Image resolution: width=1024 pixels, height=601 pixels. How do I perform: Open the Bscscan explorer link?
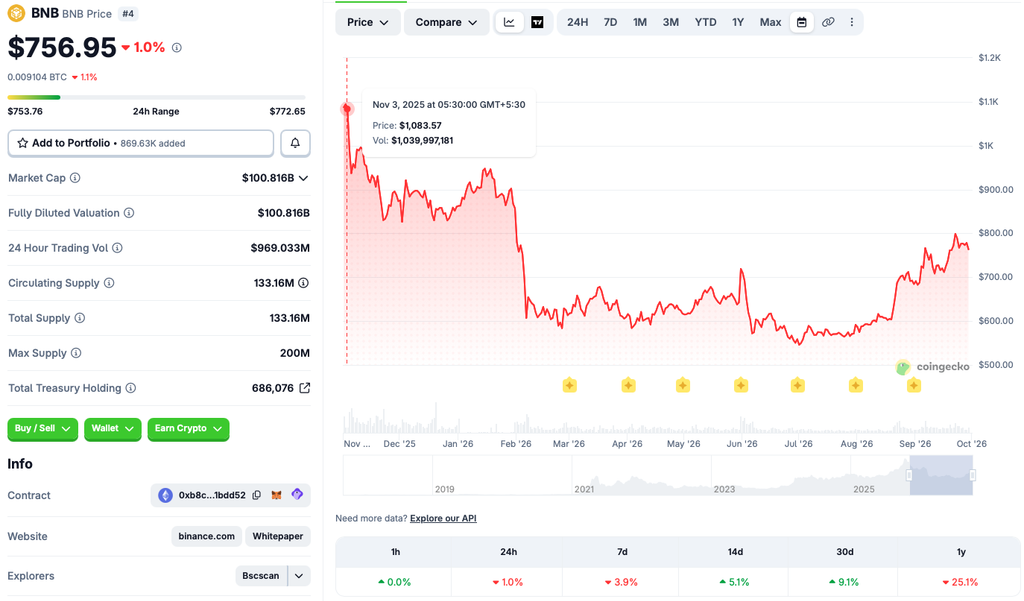261,576
